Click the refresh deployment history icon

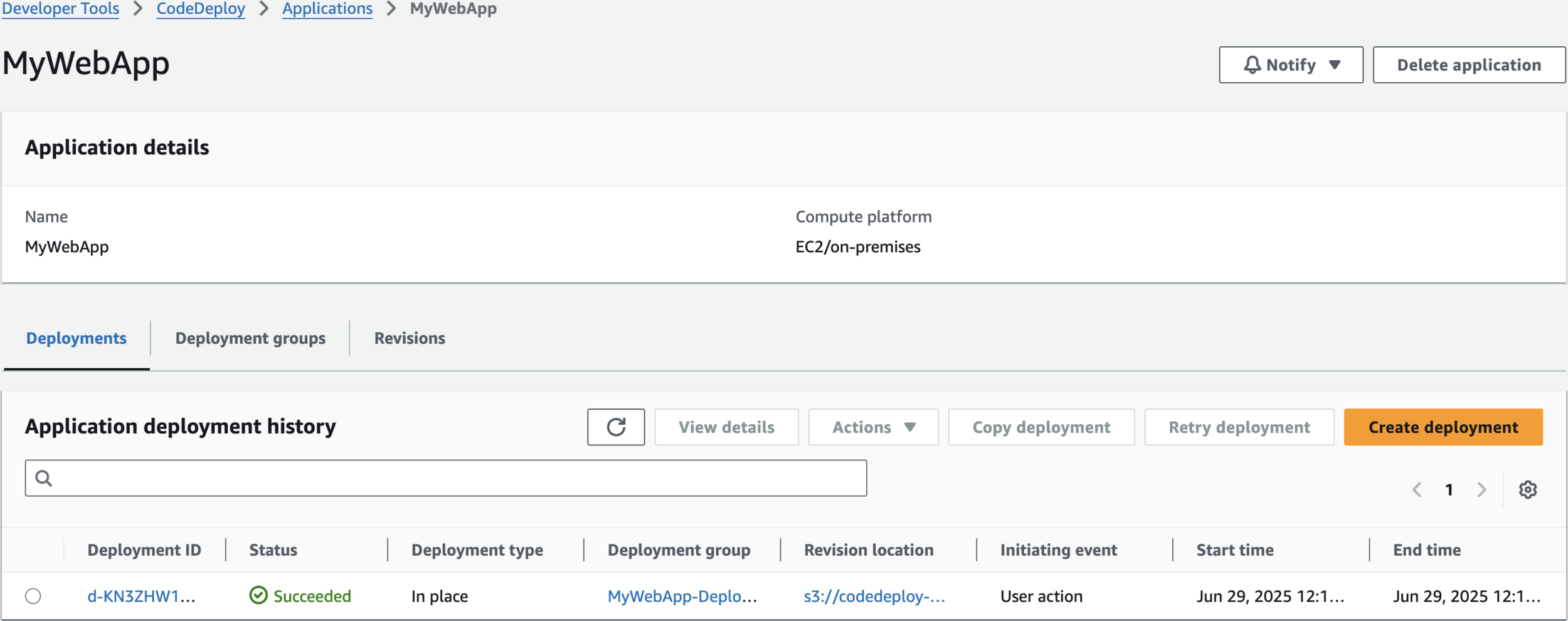tap(615, 427)
